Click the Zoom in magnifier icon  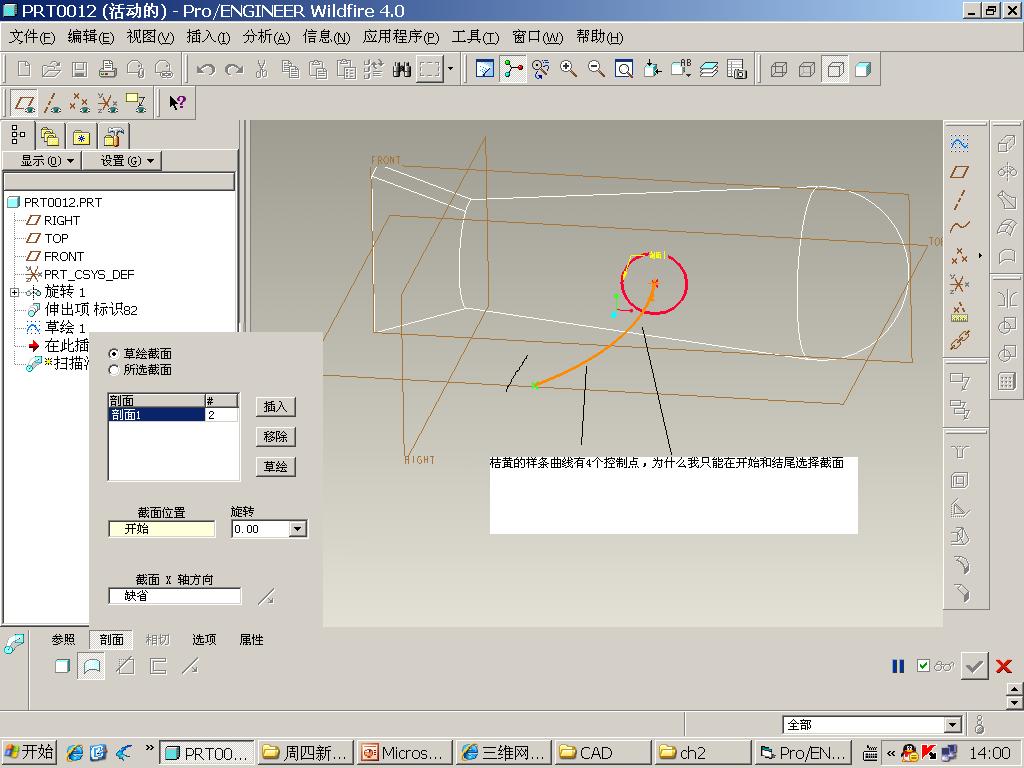click(x=568, y=69)
